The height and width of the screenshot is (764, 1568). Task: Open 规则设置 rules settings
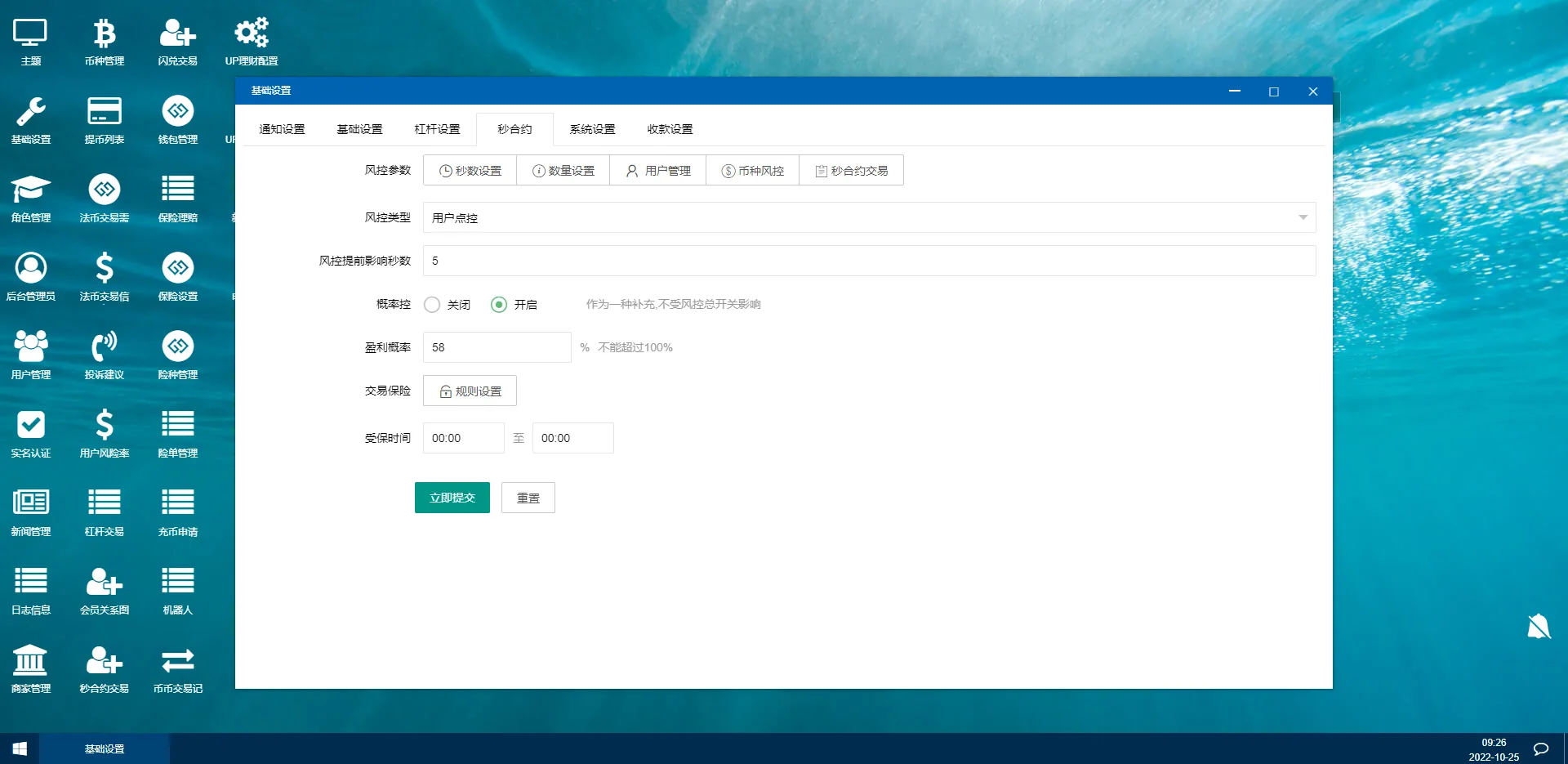tap(470, 391)
